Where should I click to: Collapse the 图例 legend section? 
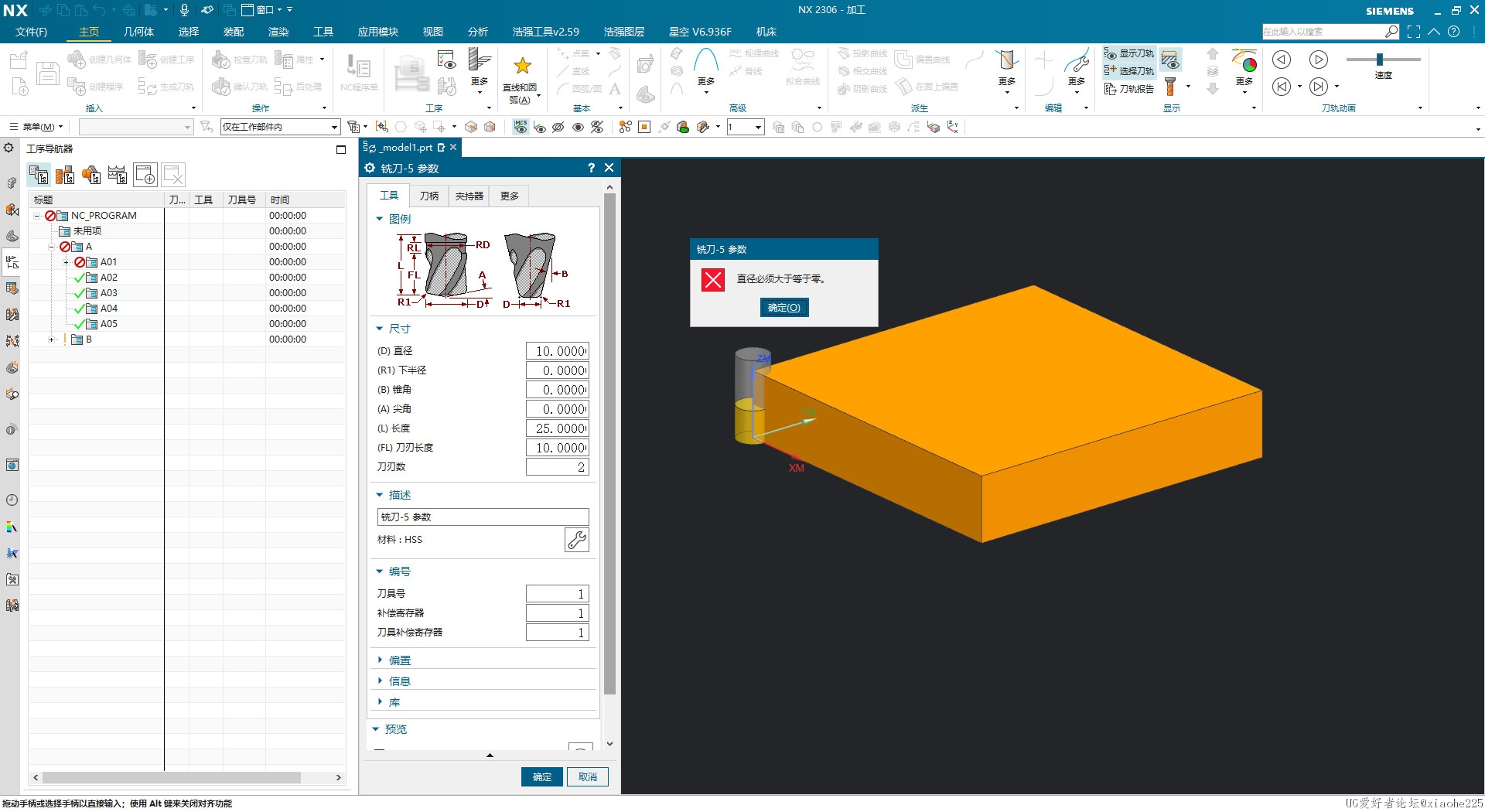coord(380,219)
